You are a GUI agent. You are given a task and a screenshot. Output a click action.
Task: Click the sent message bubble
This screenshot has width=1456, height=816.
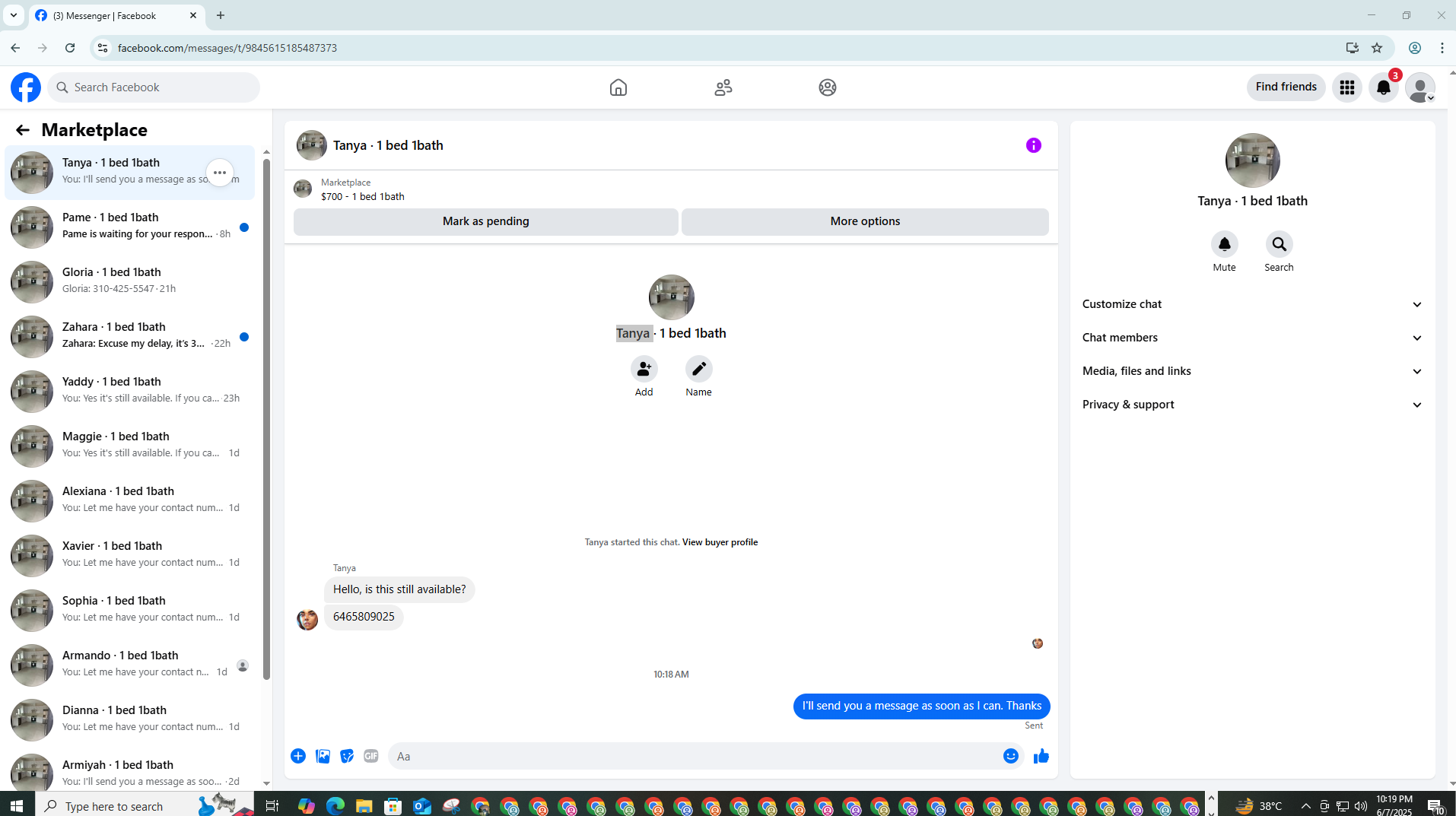pyautogui.click(x=922, y=706)
